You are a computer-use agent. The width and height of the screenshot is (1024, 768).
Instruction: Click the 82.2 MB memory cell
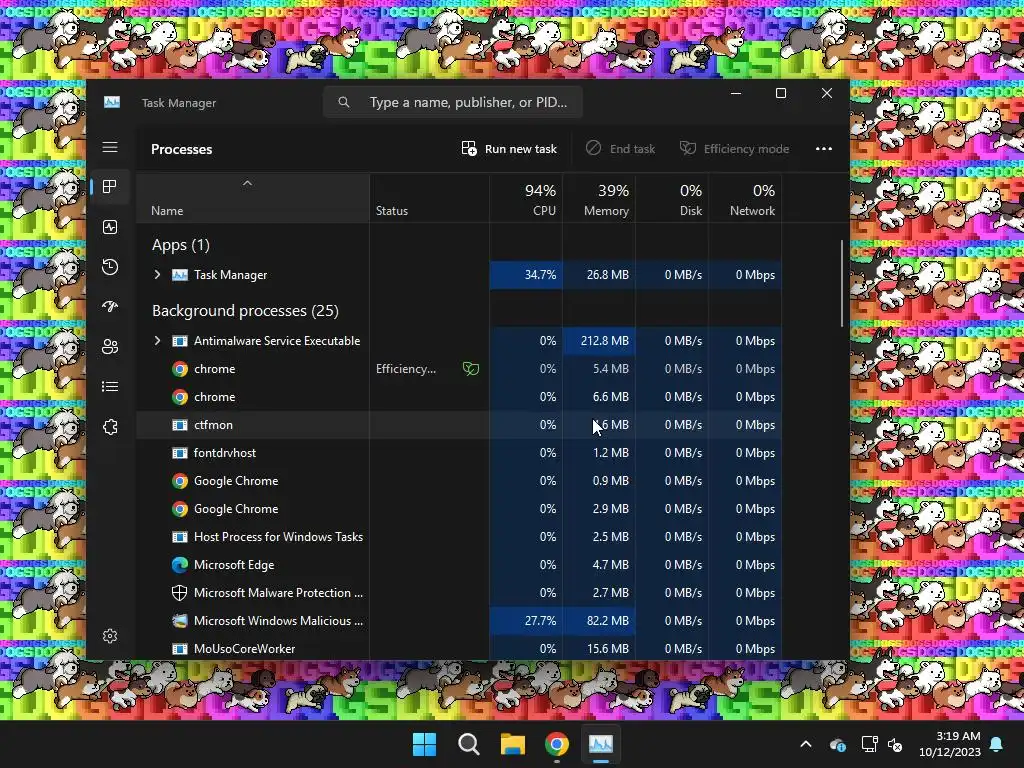tap(599, 621)
